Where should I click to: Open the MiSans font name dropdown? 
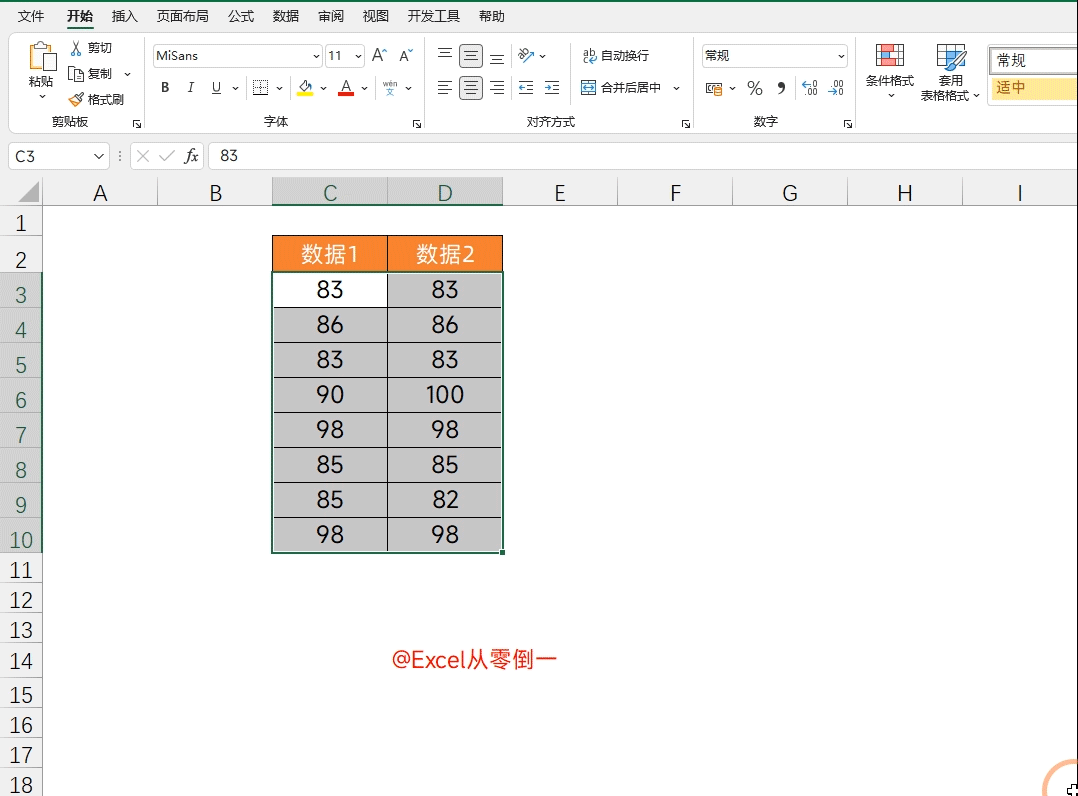pos(316,56)
